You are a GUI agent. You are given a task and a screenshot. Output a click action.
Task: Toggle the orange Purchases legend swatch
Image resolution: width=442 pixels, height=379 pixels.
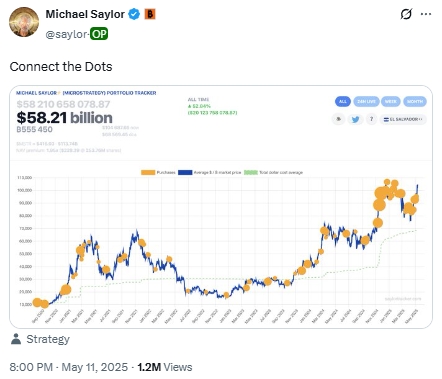[148, 172]
